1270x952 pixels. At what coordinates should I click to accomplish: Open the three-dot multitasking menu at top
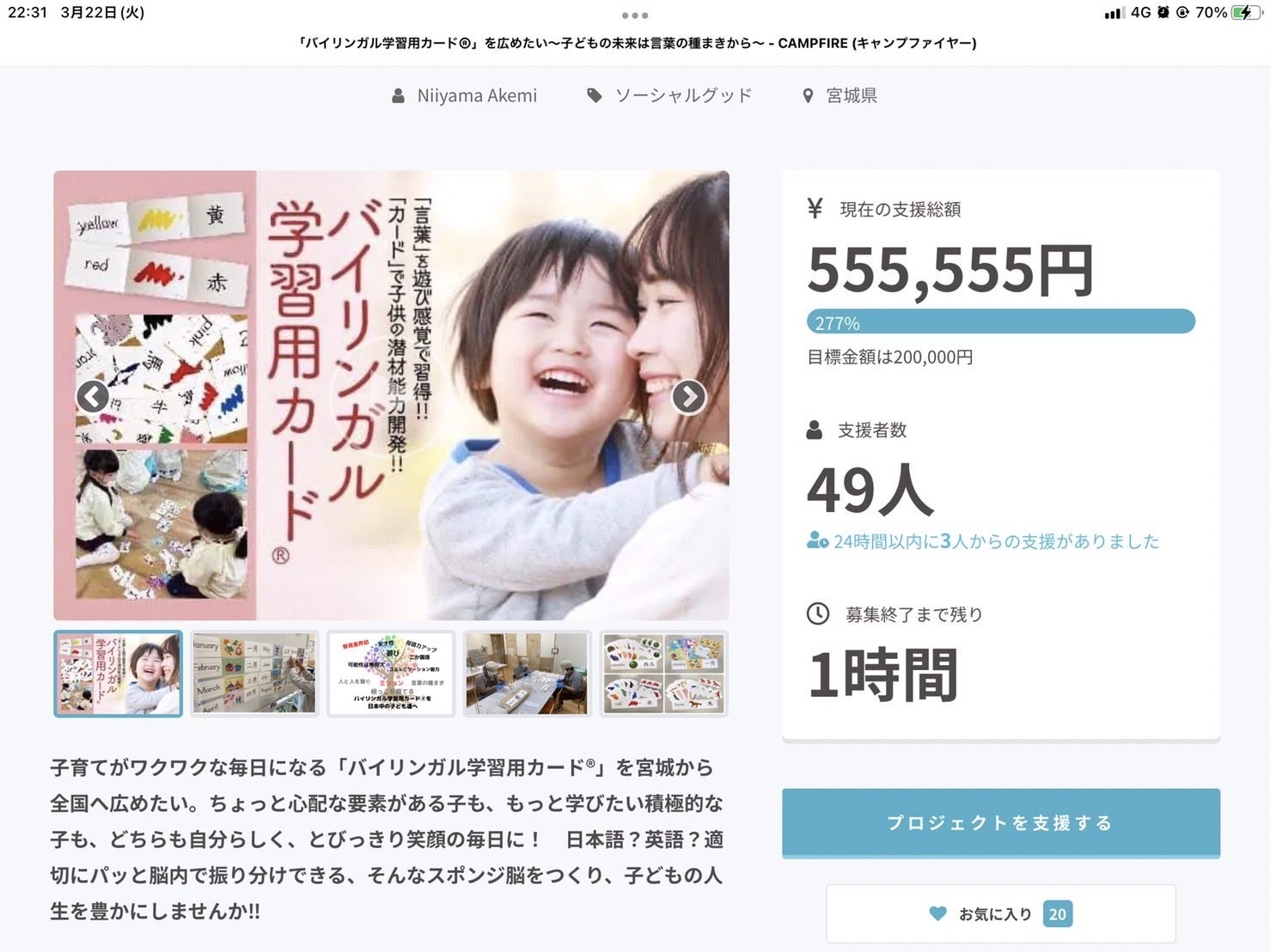635,15
